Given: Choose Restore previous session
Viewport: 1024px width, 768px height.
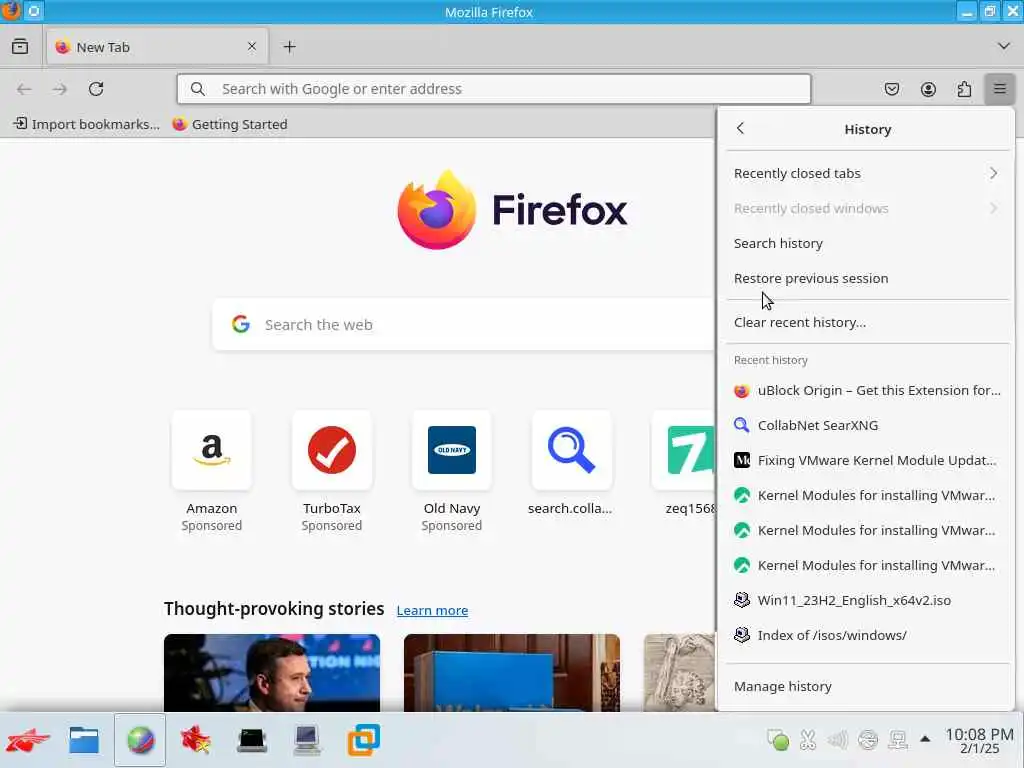Looking at the screenshot, I should (x=867, y=278).
